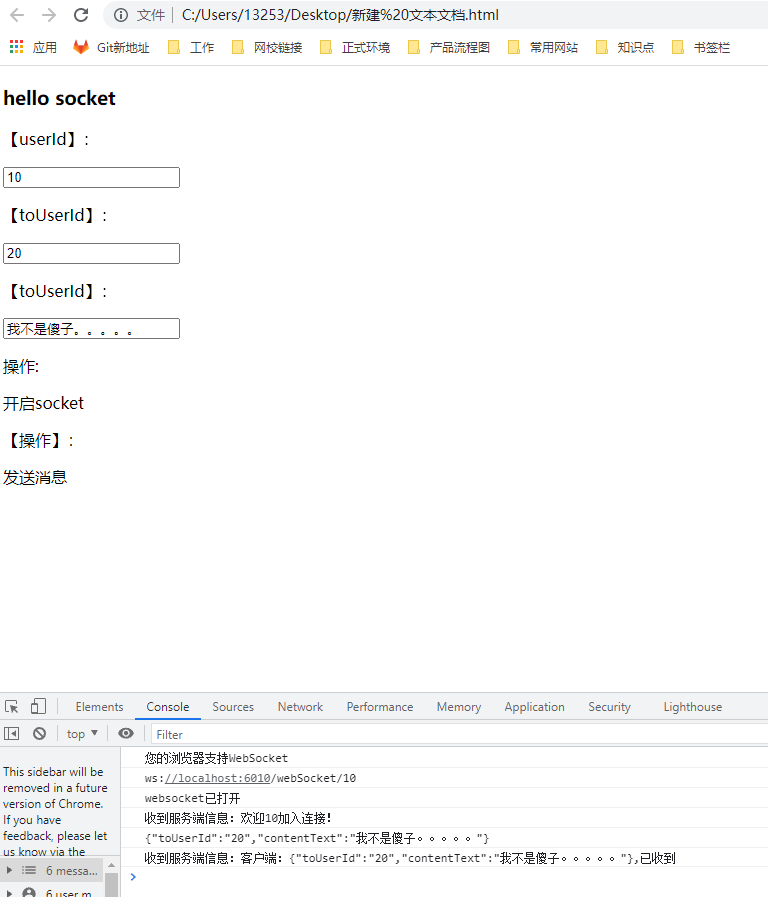Open the 知识点 bookmark folder
The width and height of the screenshot is (768, 897).
tap(625, 47)
